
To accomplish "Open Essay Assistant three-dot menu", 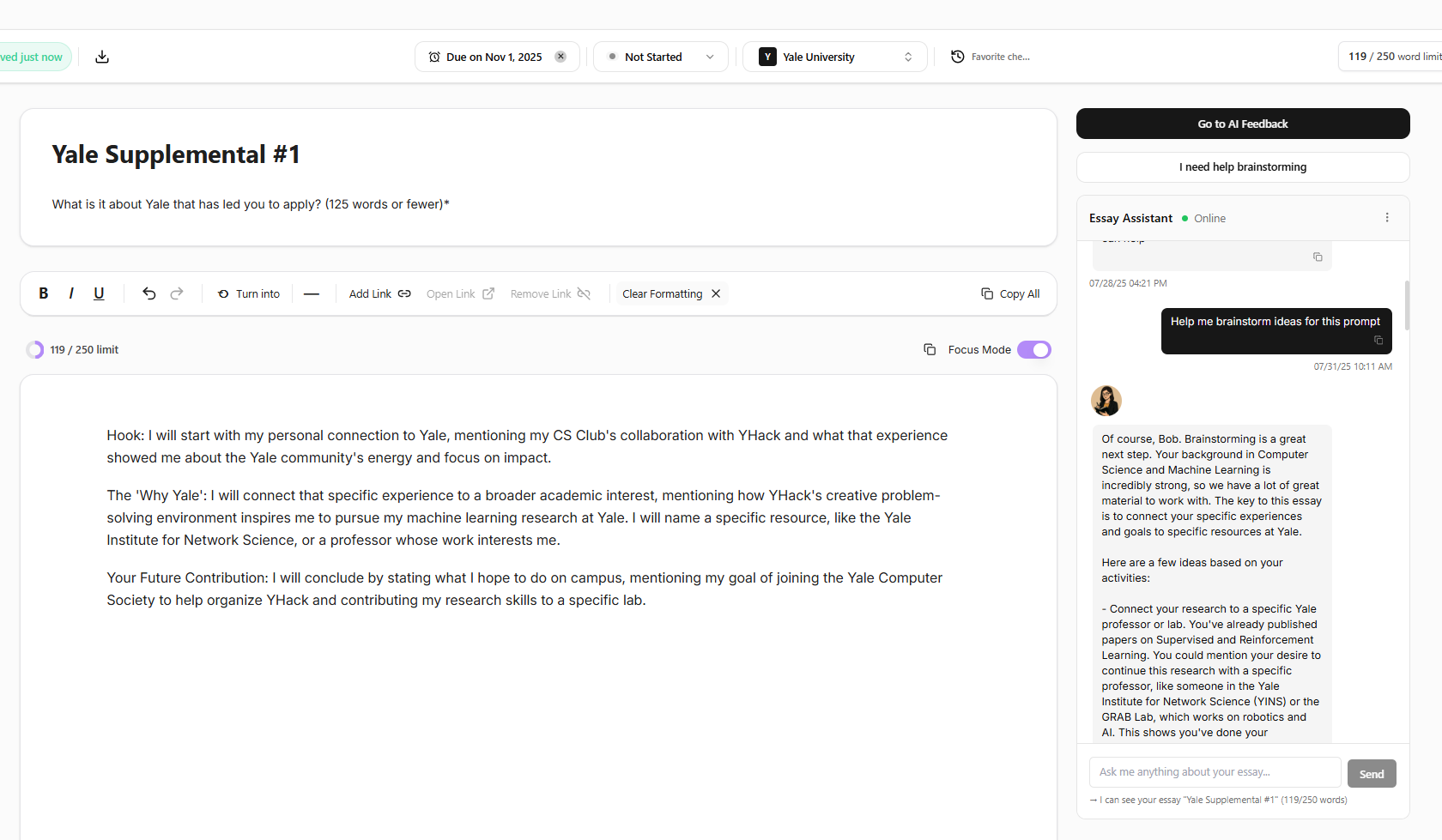I will coord(1387,218).
